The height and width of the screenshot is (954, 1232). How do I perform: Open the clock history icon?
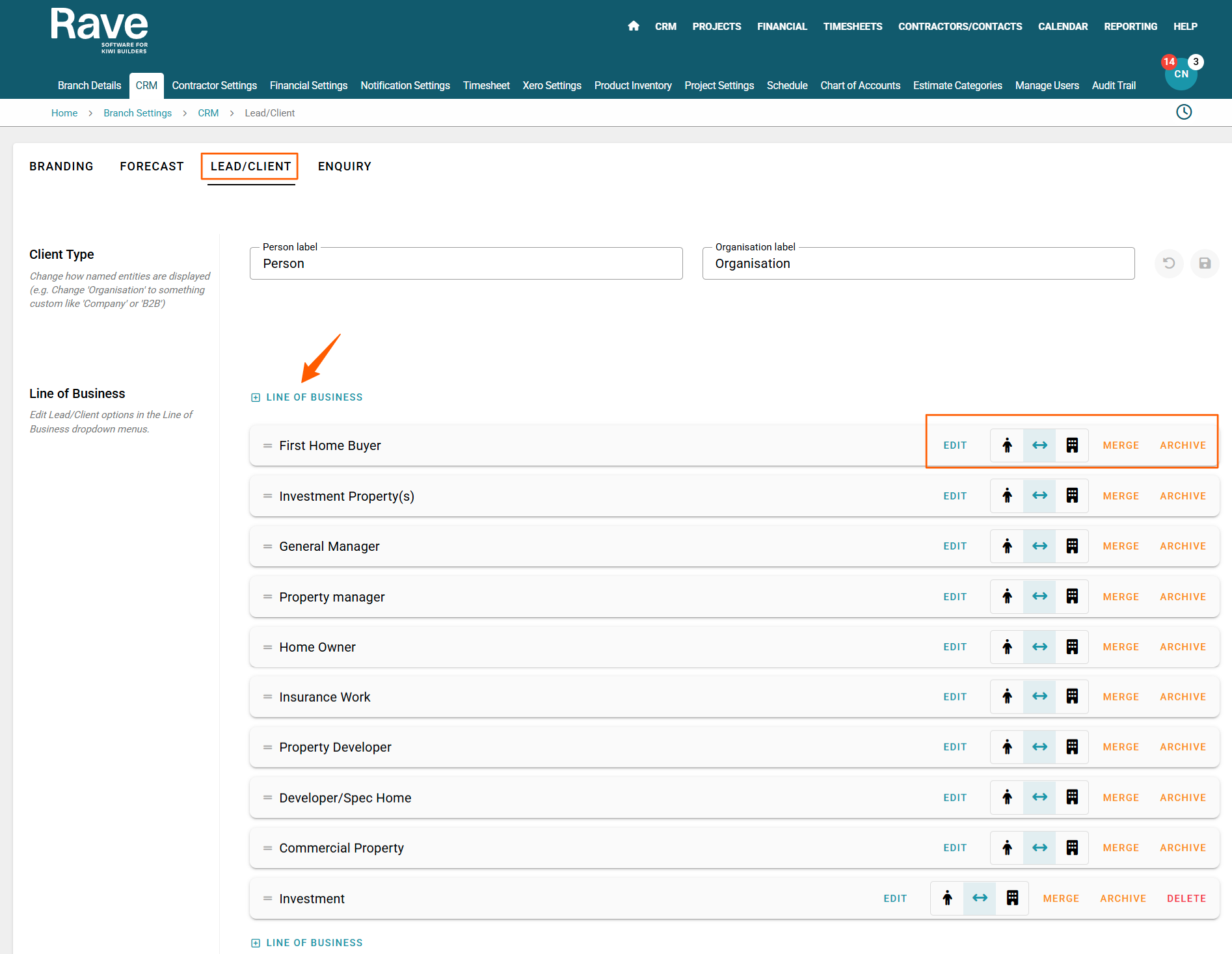1184,112
